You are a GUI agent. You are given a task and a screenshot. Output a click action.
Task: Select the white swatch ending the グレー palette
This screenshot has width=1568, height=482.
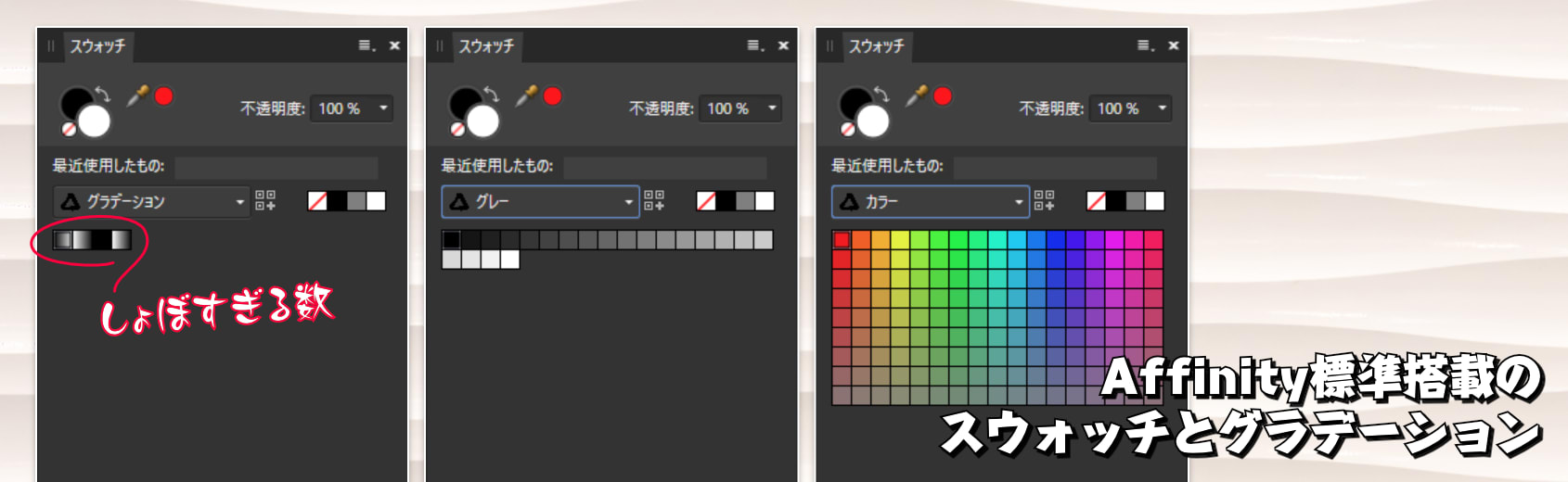pyautogui.click(x=510, y=260)
